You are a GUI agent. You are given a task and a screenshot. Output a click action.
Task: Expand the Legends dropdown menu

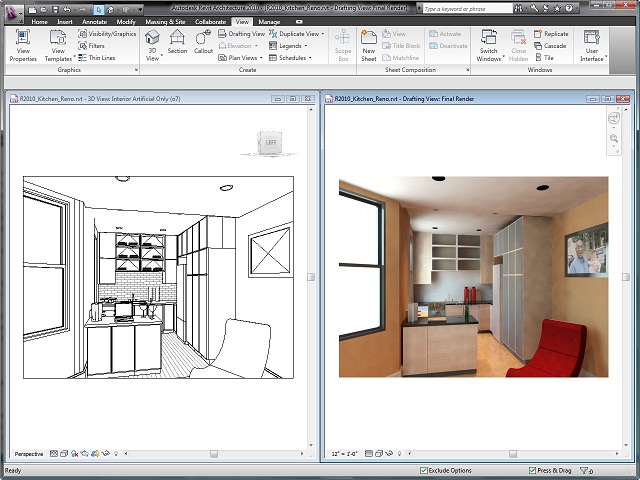[x=288, y=46]
